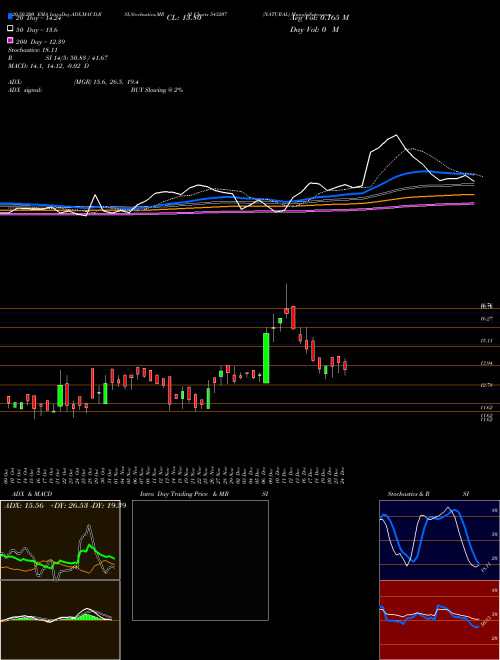Click the 'Stochastics & R' panel title
The width and height of the screenshot is (500, 660).
(409, 494)
